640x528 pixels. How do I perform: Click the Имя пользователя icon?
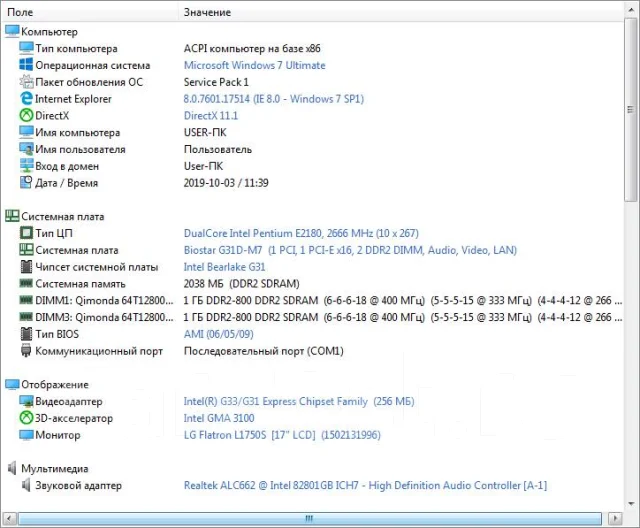26,149
